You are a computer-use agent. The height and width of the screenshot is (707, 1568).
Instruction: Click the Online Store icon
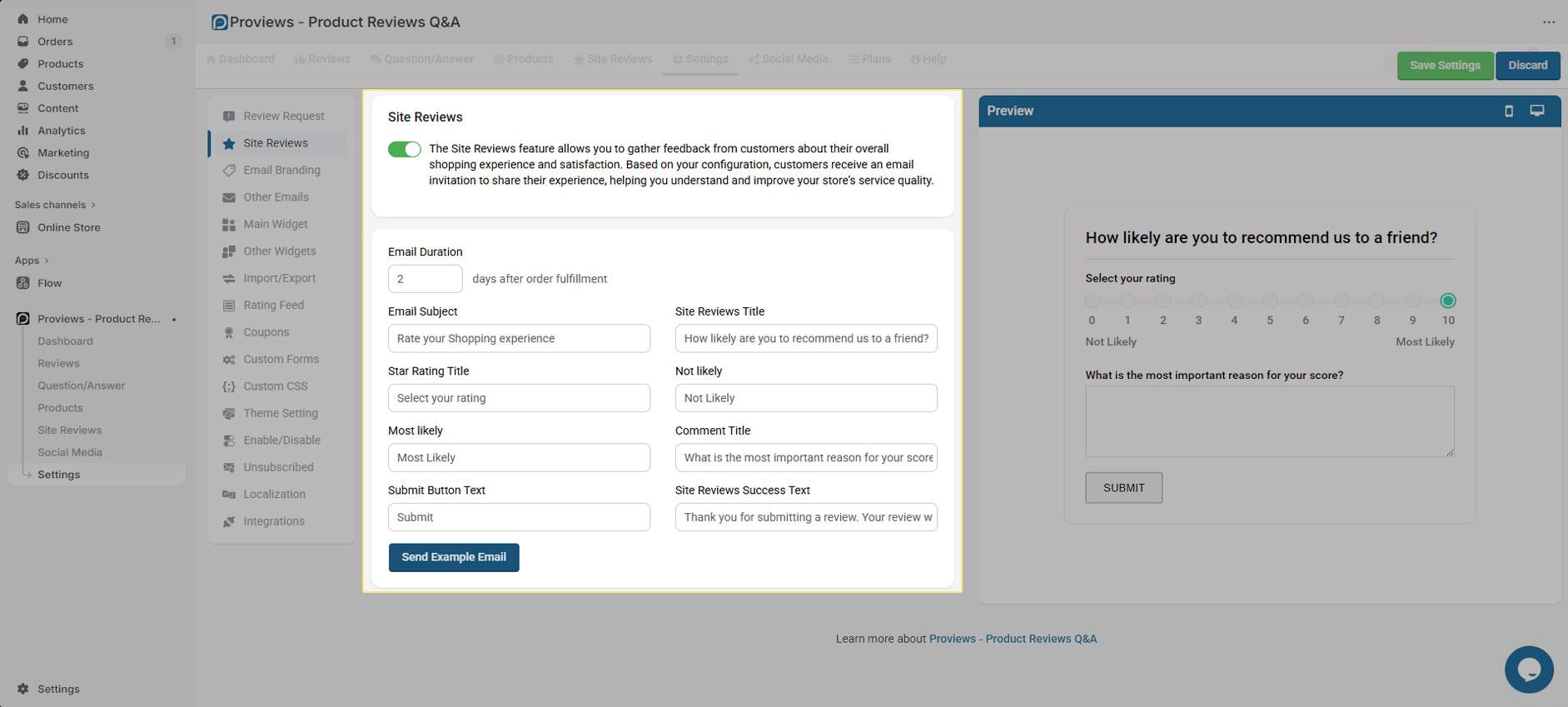click(x=22, y=227)
